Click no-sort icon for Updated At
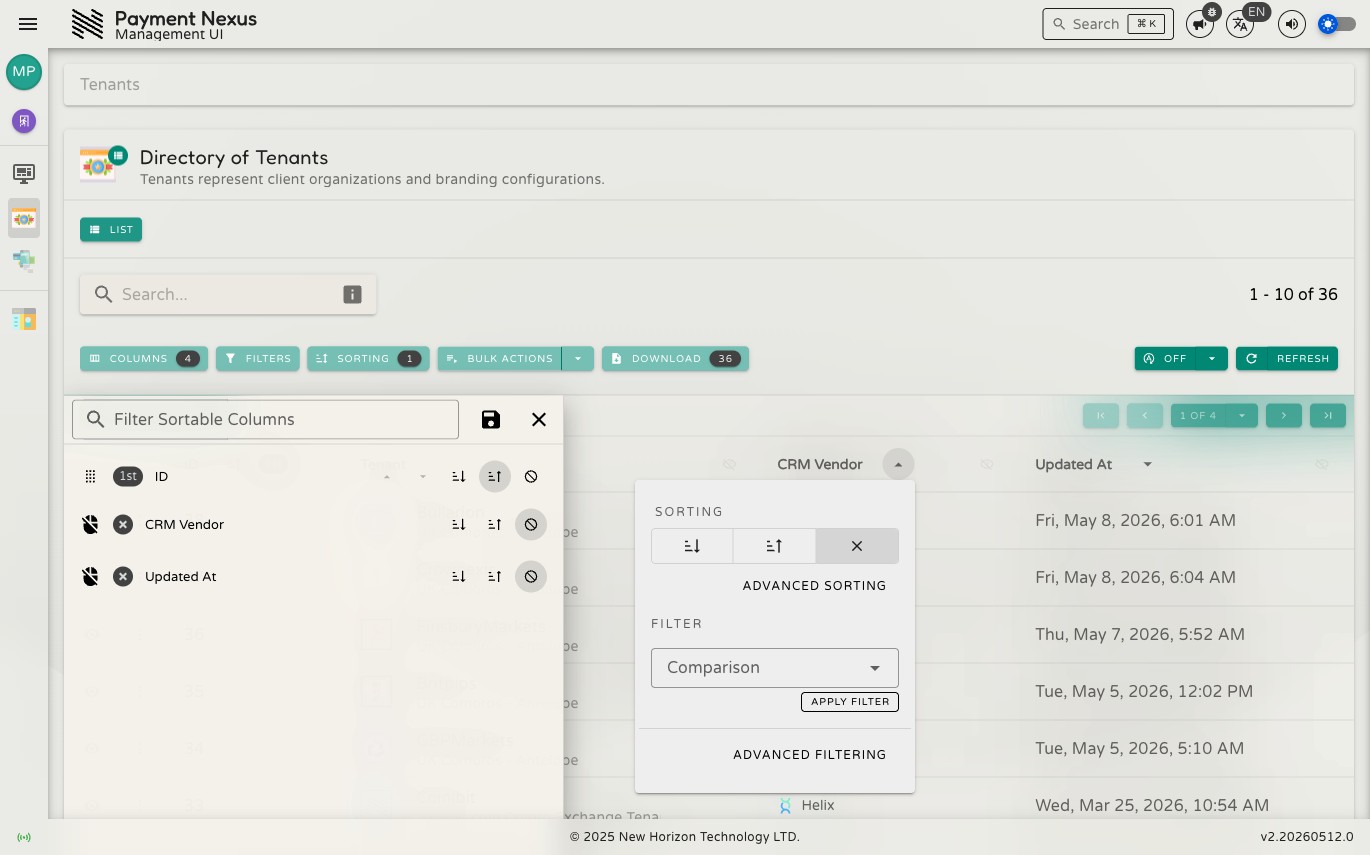 531,576
